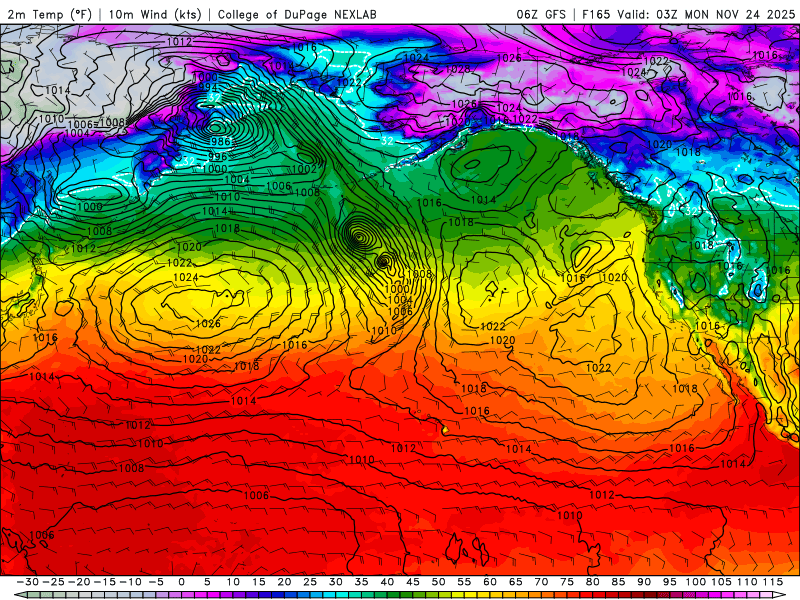Screen dimensions: 800x600
Task: Click the 1002 isobar label
Action: tap(304, 169)
